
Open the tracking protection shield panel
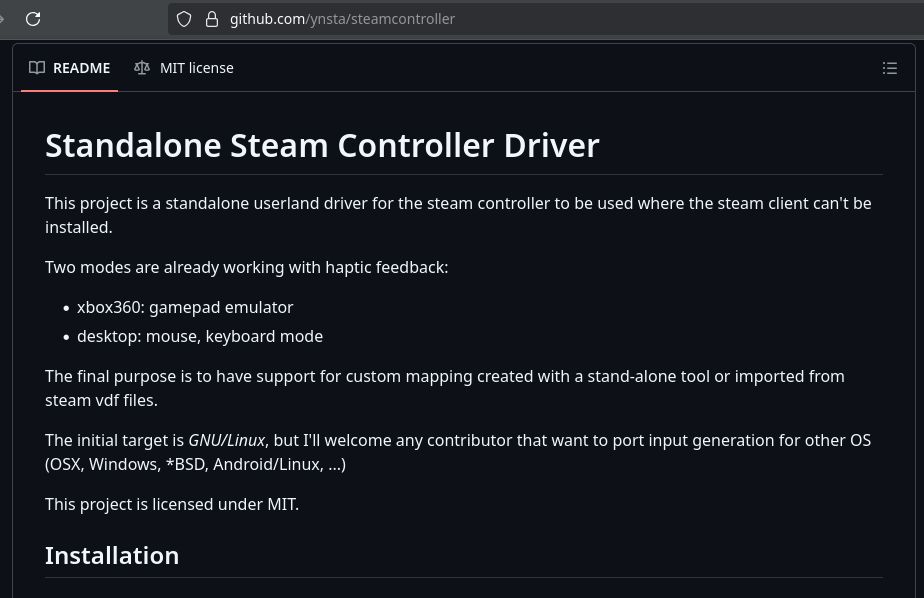tap(184, 19)
